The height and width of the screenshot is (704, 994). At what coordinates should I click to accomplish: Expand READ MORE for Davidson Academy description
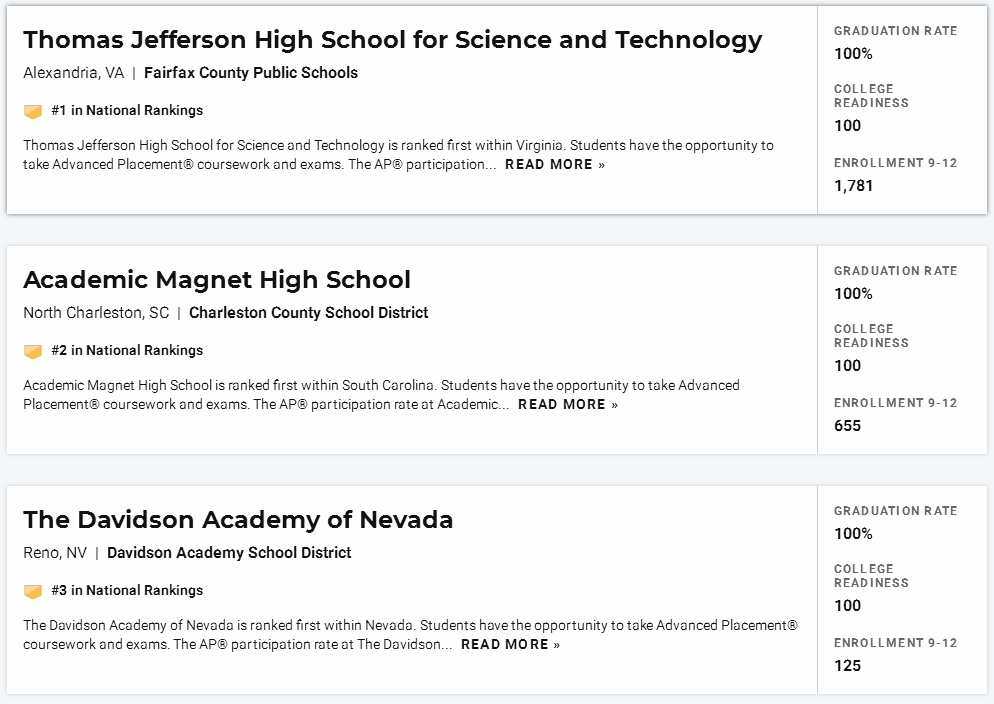[x=510, y=644]
